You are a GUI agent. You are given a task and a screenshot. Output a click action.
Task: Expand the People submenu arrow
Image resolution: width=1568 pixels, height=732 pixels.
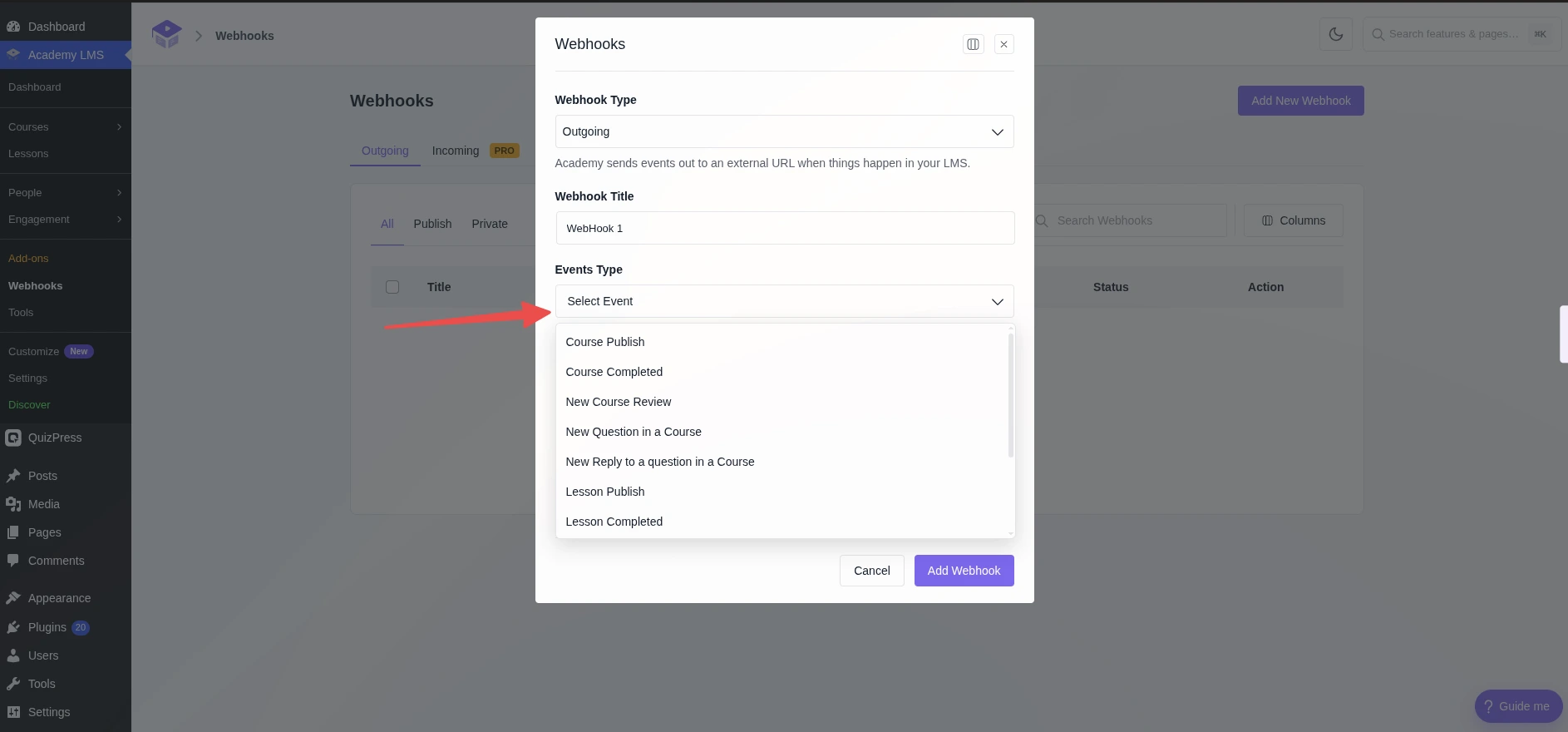click(x=120, y=193)
